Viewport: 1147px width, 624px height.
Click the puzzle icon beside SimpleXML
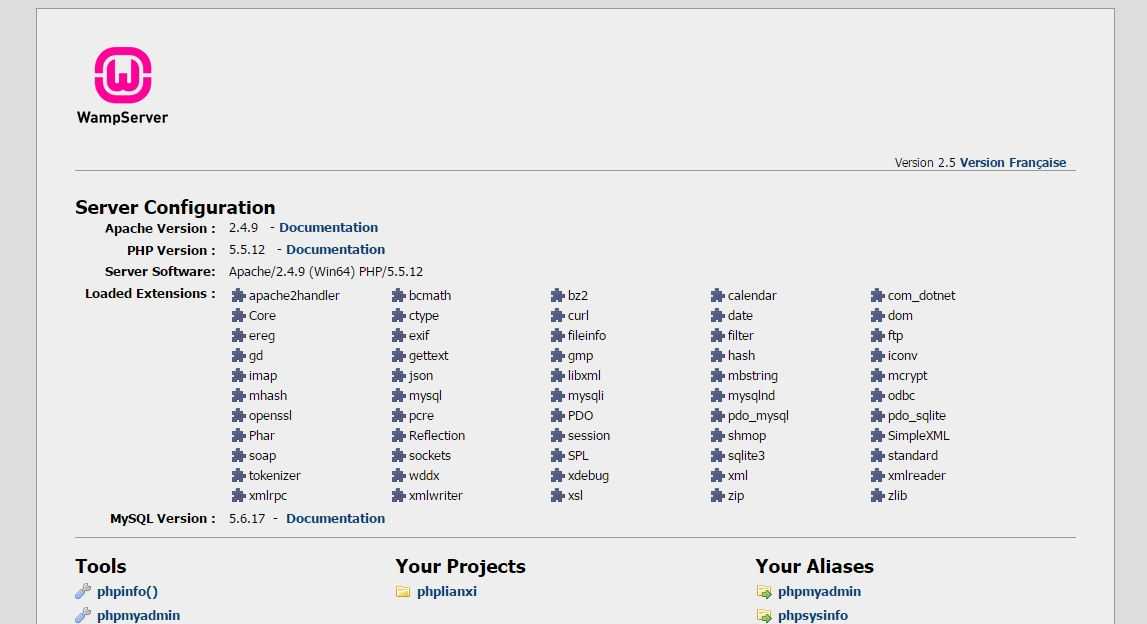(878, 435)
